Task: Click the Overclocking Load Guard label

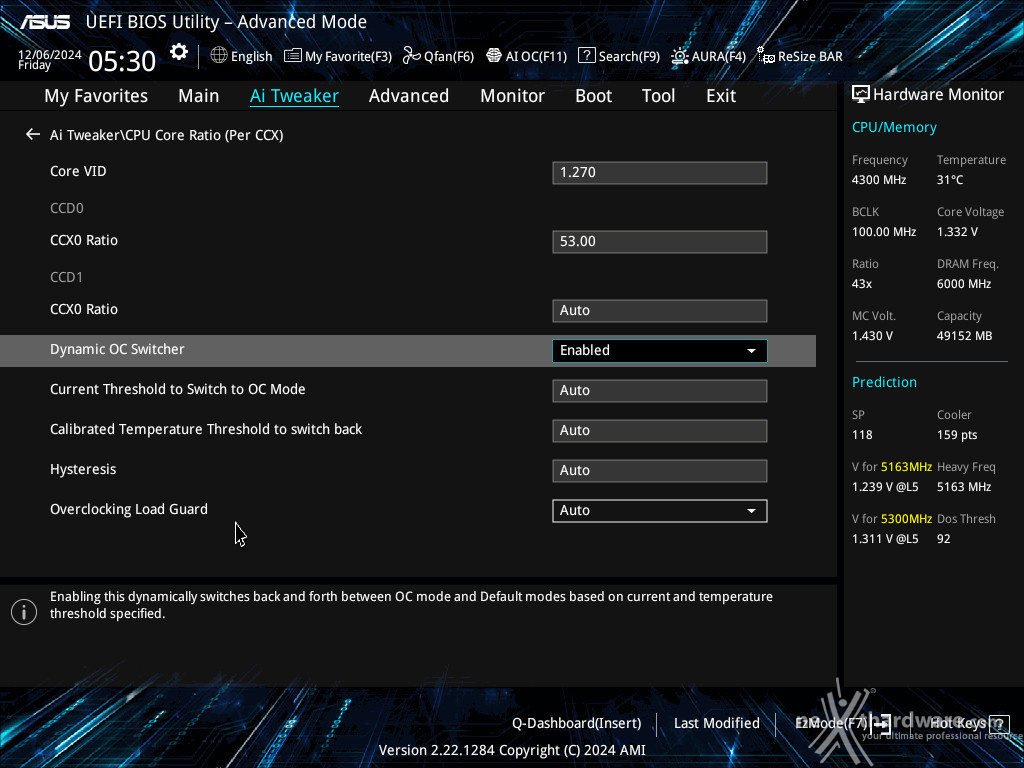Action: (129, 509)
